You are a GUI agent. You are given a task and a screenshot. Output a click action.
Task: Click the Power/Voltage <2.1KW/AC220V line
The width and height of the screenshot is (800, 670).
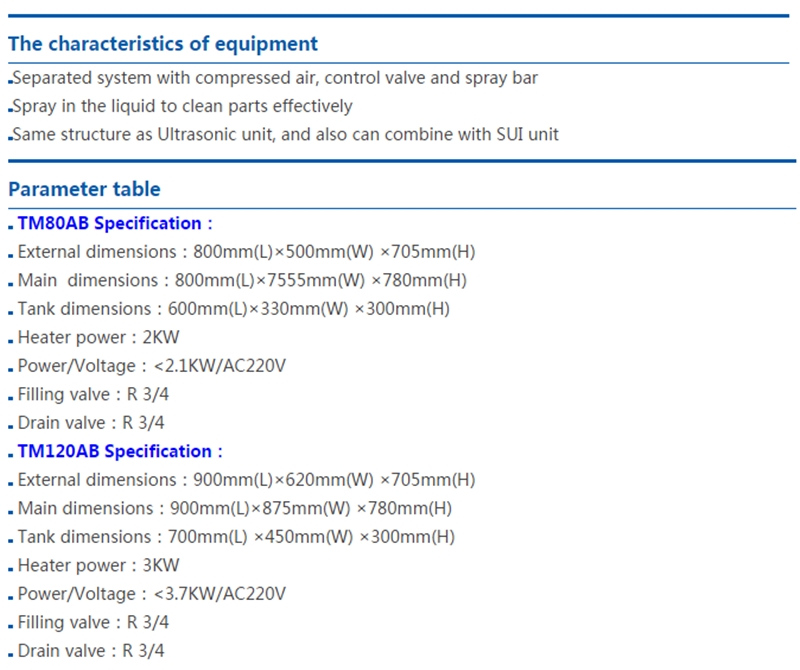point(152,366)
